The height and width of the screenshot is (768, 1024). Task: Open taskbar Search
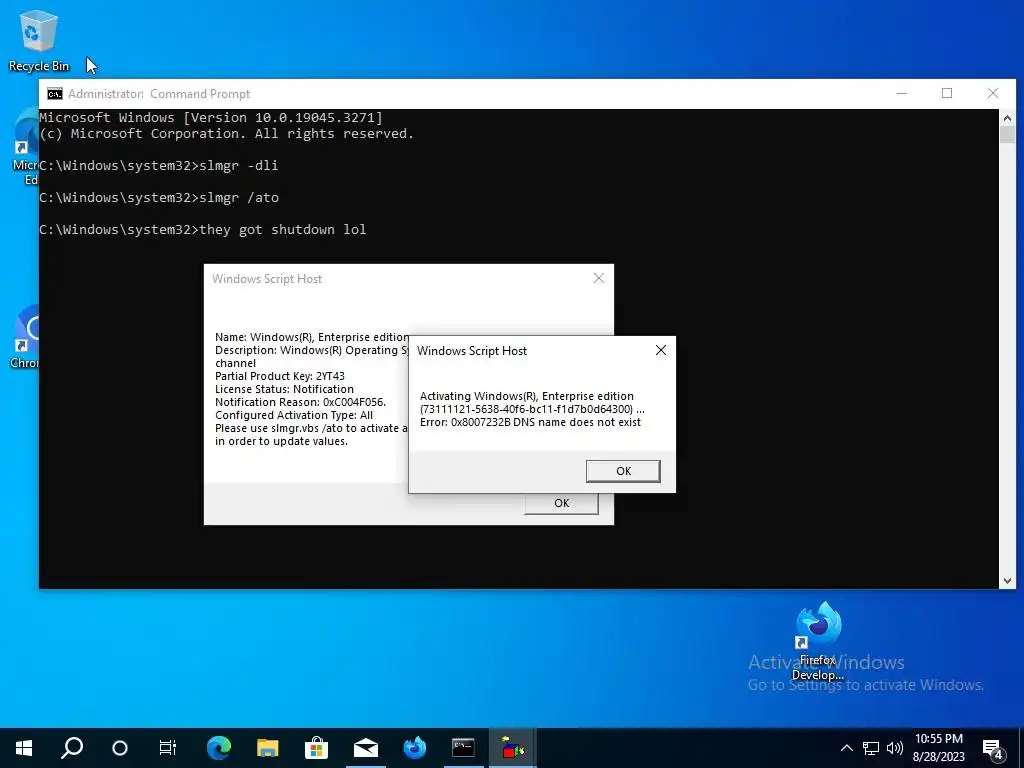tap(72, 748)
